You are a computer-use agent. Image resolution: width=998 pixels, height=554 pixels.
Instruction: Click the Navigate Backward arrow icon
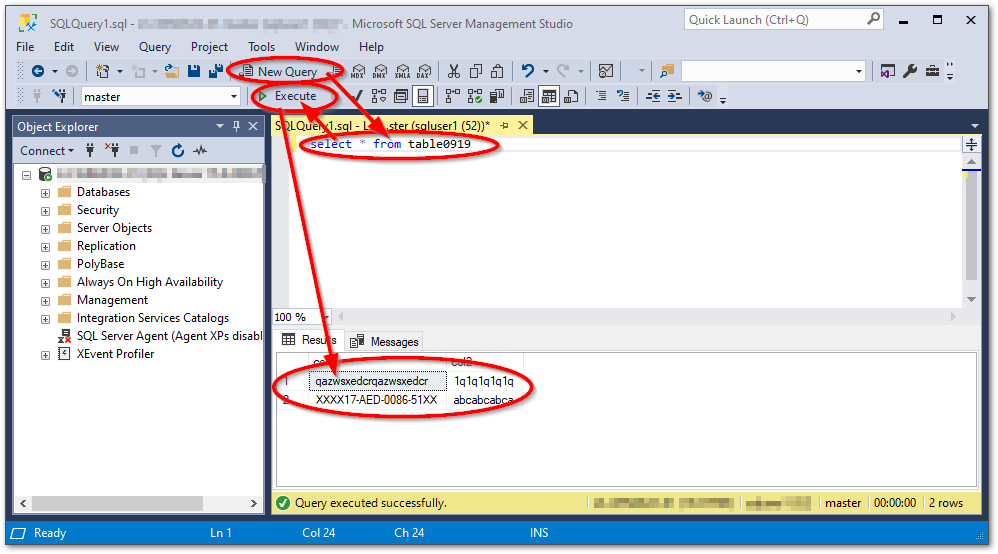pyautogui.click(x=38, y=71)
